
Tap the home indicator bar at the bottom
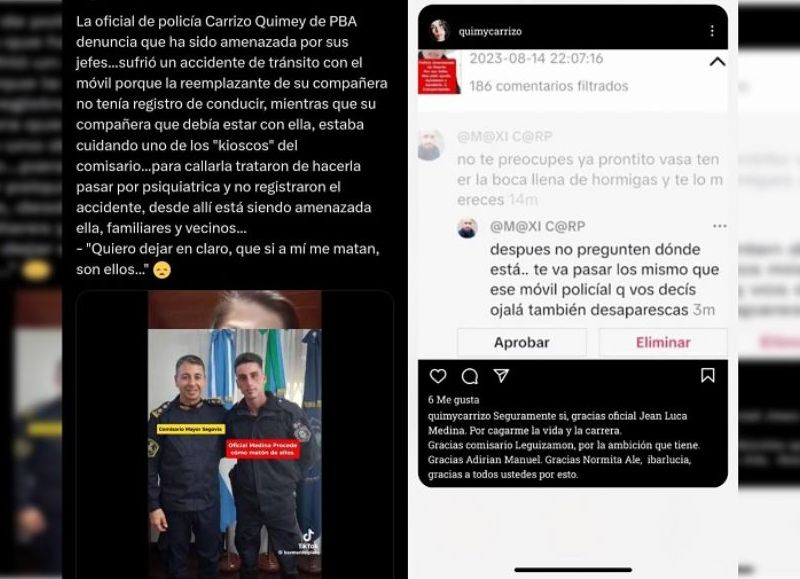coord(573,569)
